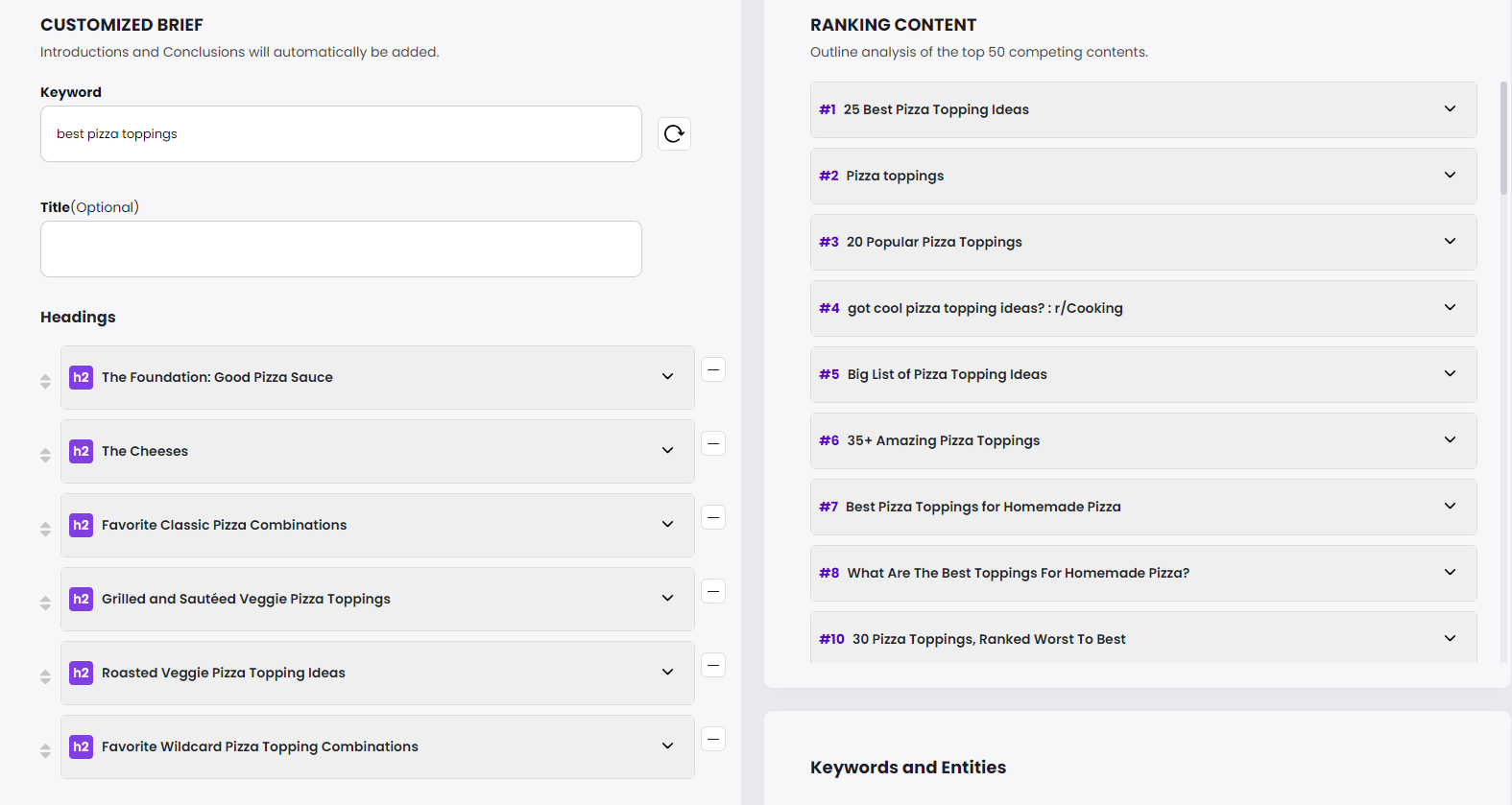
Task: Remove 'The Foundation: Good Pizza Sauce' heading
Action: tap(713, 369)
